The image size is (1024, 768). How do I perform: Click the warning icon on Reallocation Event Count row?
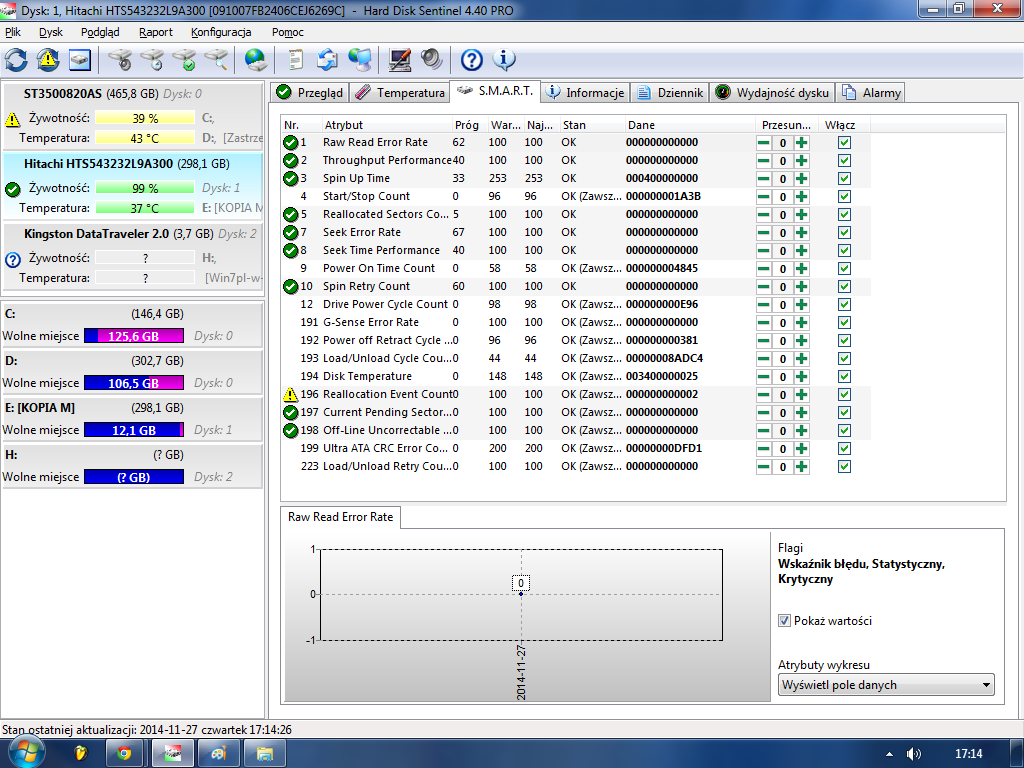[290, 394]
